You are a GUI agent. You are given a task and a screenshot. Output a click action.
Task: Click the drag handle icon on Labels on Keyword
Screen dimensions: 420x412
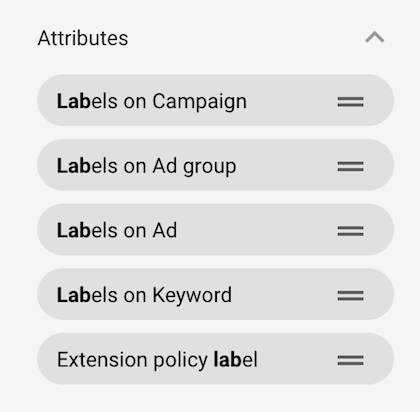[x=350, y=296]
